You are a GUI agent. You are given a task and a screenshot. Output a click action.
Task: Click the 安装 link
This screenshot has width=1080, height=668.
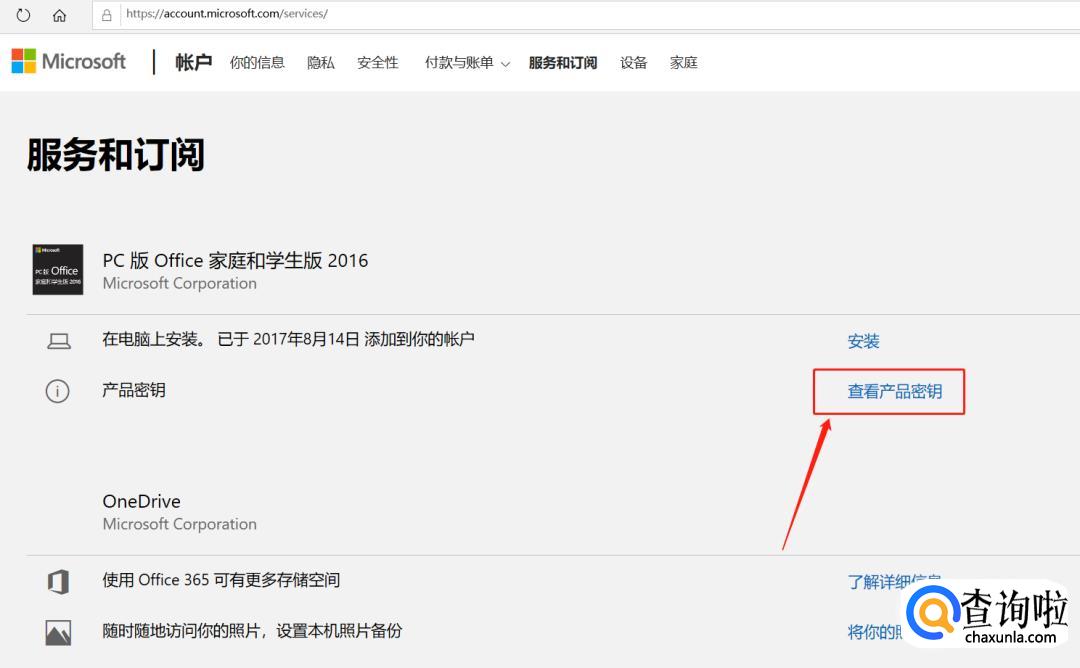pos(863,342)
